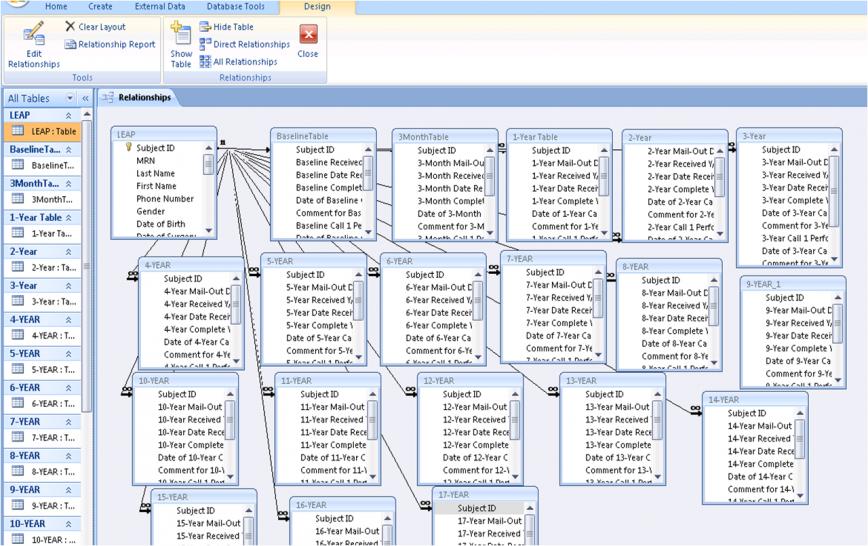Select Subject ID field in 17-YEAR table
Image resolution: width=868 pixels, height=546 pixels.
click(x=476, y=508)
